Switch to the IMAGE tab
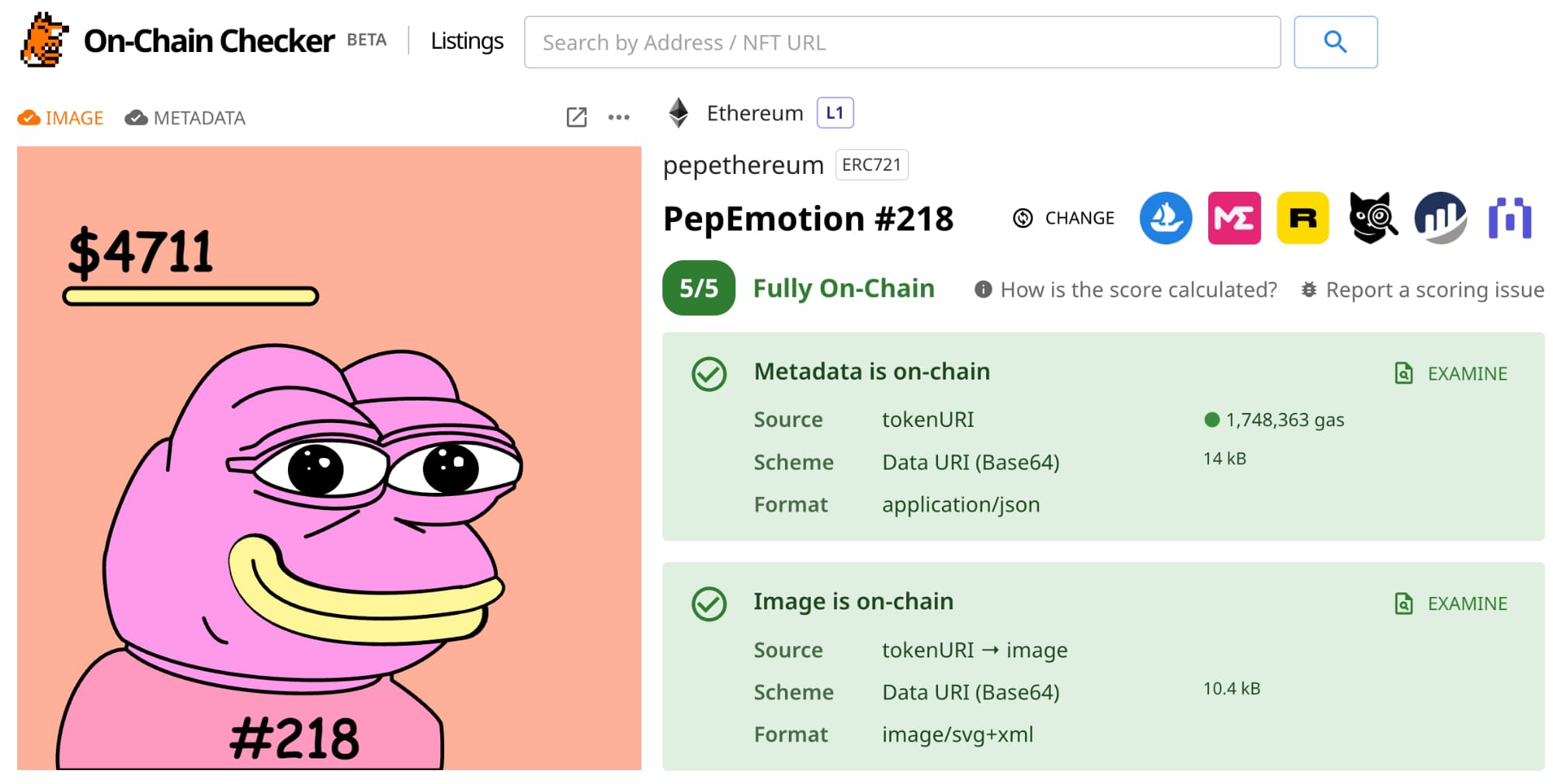Viewport: 1553px width, 784px height. 61,118
